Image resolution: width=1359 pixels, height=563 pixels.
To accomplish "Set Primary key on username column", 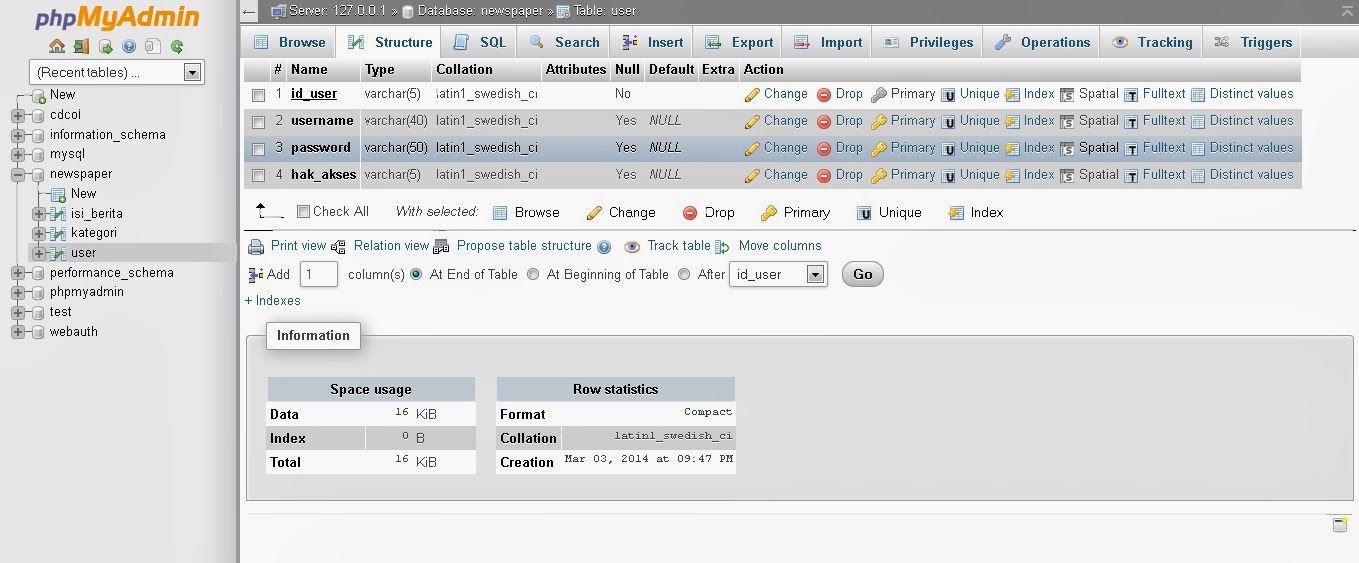I will pyautogui.click(x=903, y=121).
